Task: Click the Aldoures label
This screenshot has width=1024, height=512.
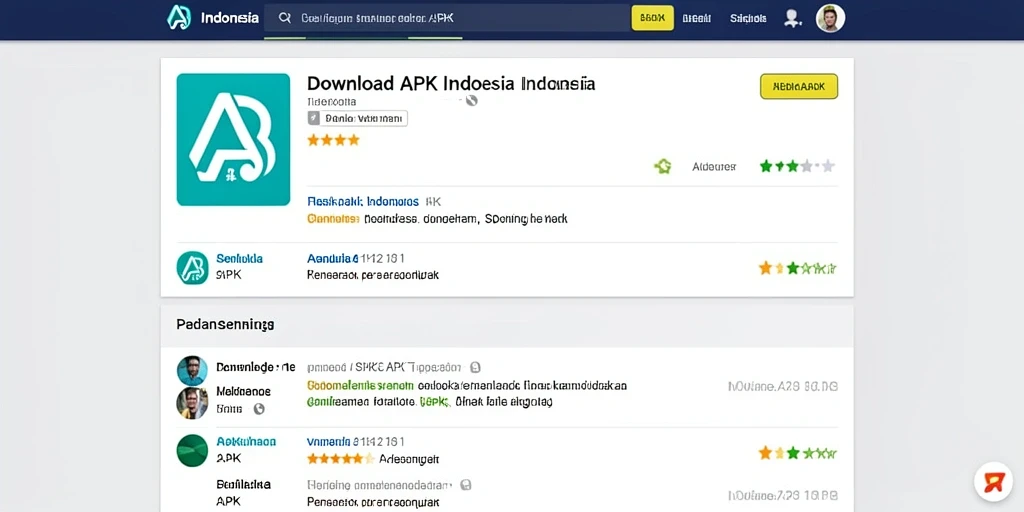Action: (714, 167)
